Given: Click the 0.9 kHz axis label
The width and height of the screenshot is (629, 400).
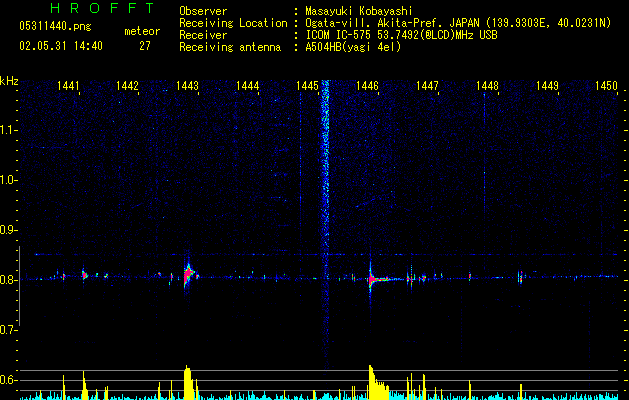Looking at the screenshot, I should click(8, 230).
